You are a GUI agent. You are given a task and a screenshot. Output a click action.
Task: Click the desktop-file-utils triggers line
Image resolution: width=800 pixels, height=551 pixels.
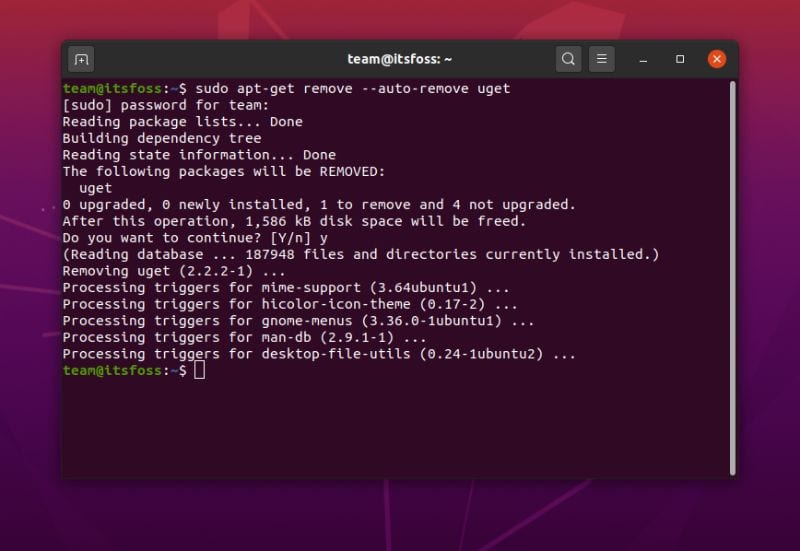(319, 354)
